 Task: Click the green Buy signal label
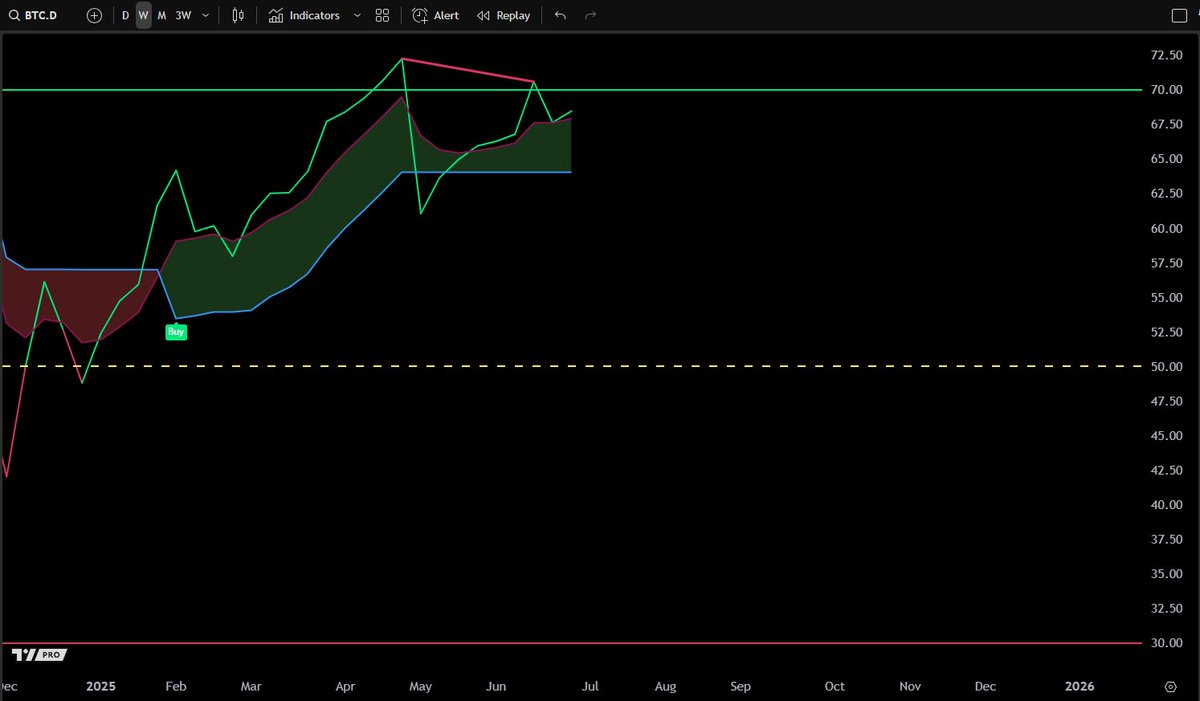(176, 331)
